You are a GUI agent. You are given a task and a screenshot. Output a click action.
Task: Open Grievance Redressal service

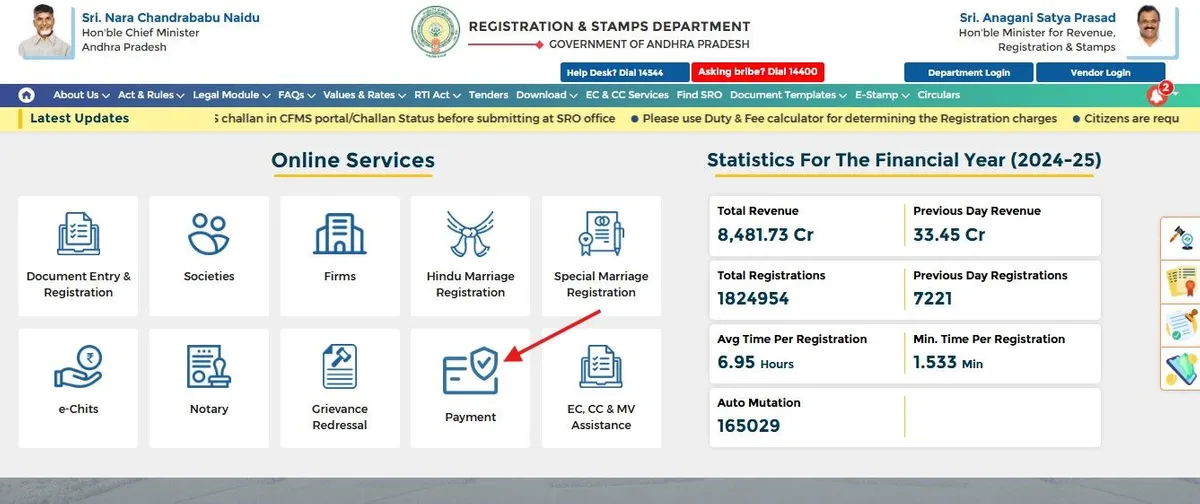[340, 387]
